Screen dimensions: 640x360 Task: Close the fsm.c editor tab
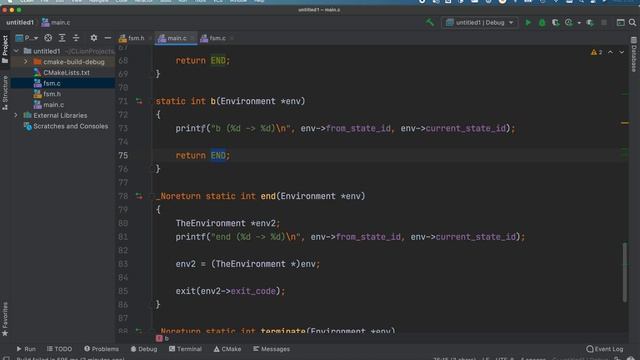coord(231,38)
